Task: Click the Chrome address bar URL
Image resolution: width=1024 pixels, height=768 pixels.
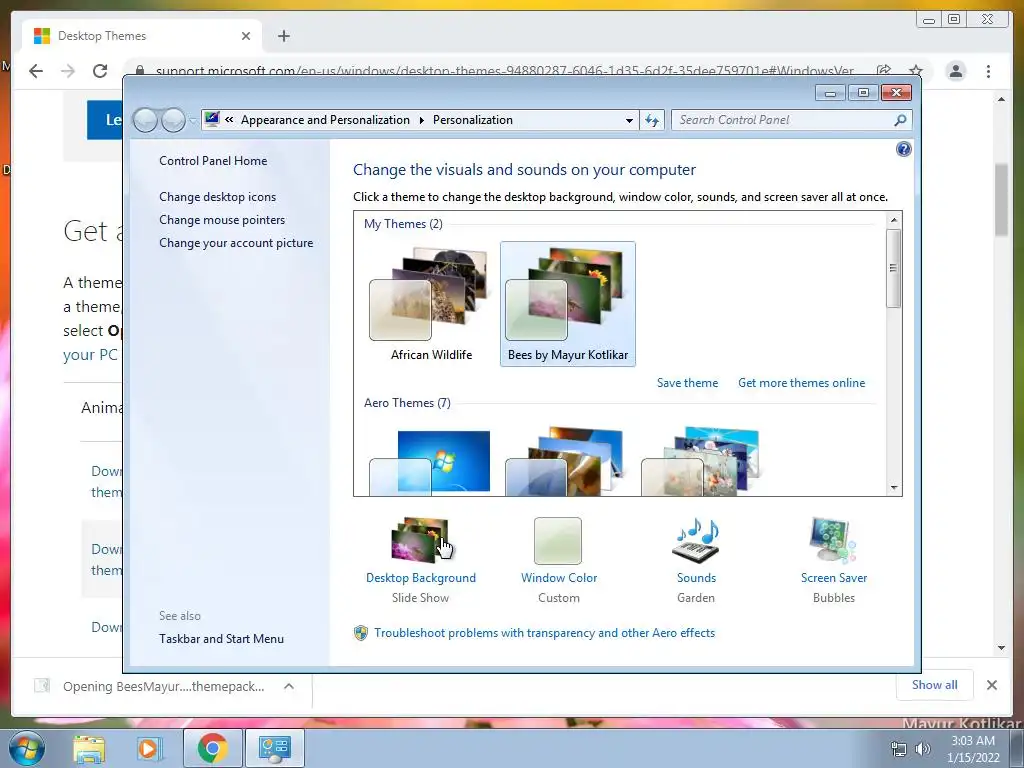Action: pyautogui.click(x=504, y=71)
